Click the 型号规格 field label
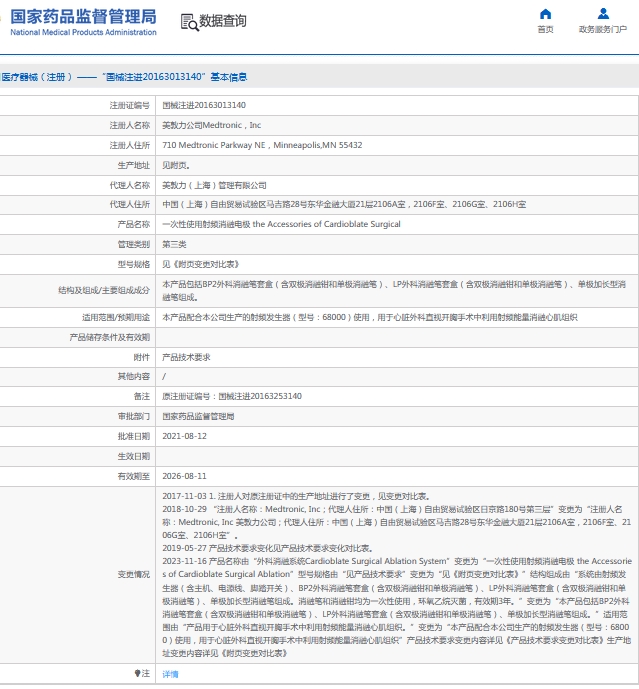 [x=134, y=265]
